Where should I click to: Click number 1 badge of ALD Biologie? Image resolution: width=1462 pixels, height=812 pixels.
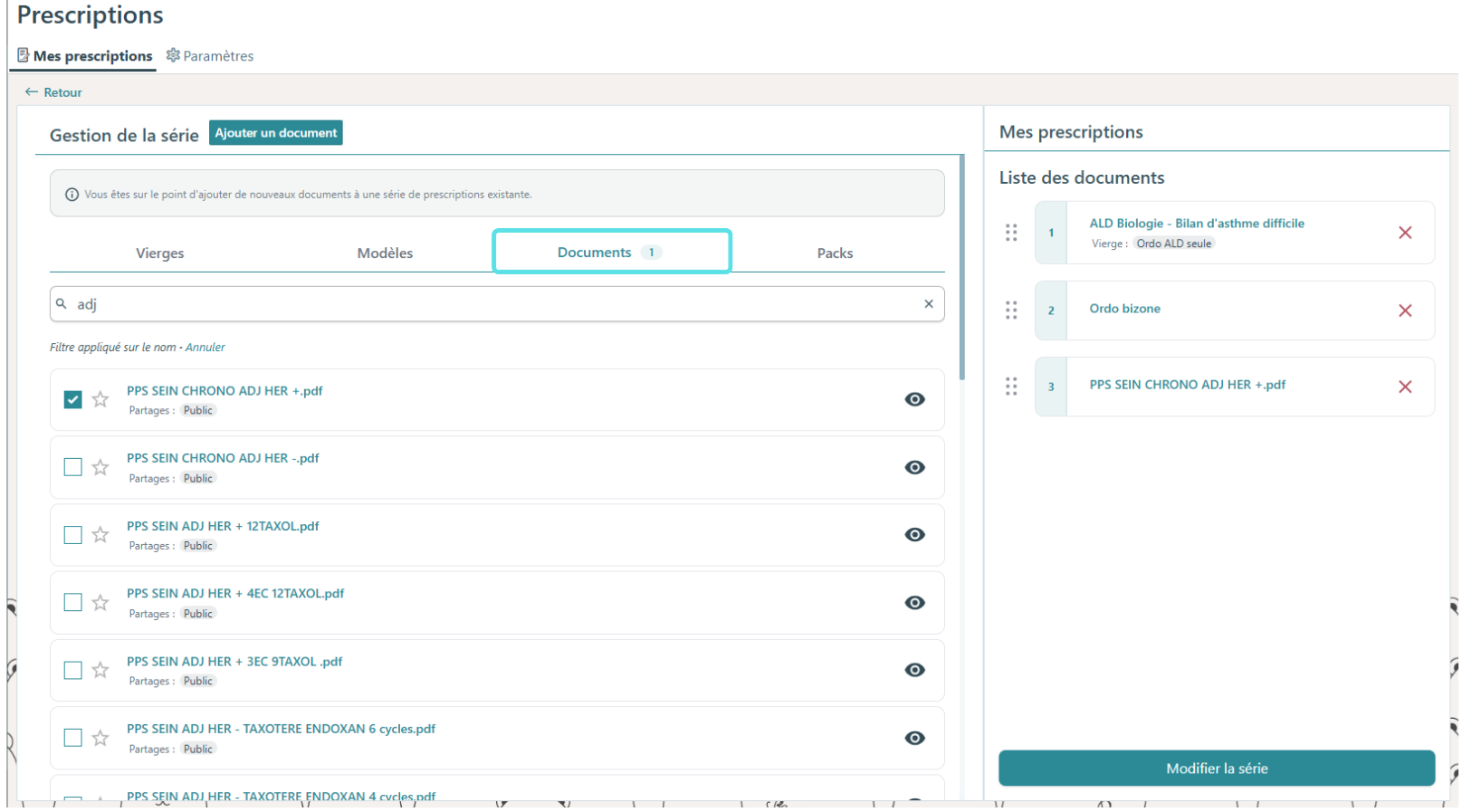(x=1051, y=233)
